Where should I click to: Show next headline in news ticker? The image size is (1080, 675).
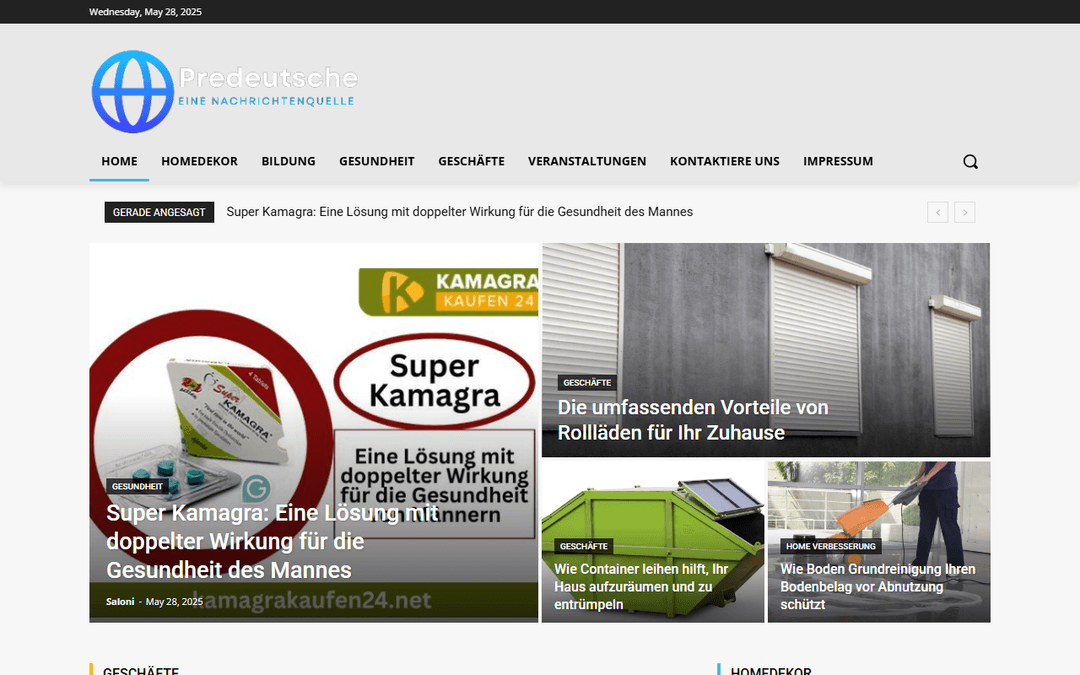coord(964,212)
